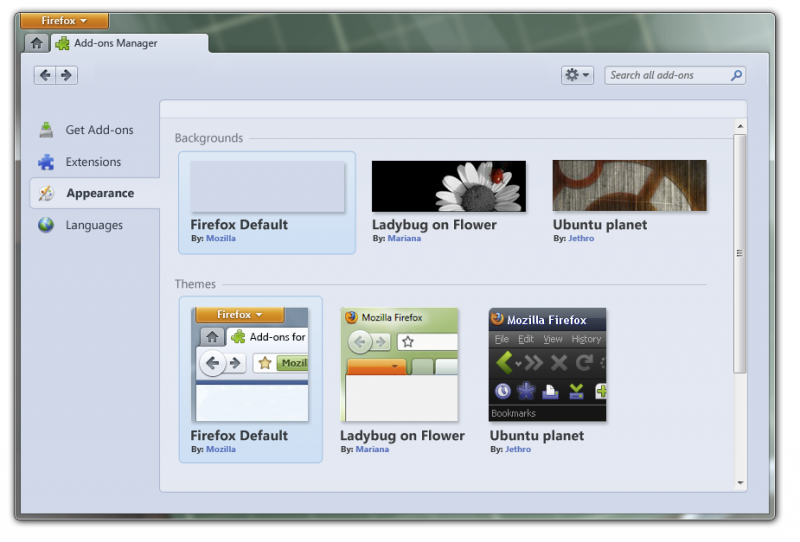The width and height of the screenshot is (800, 542).
Task: Click the Home tab icon
Action: click(36, 43)
